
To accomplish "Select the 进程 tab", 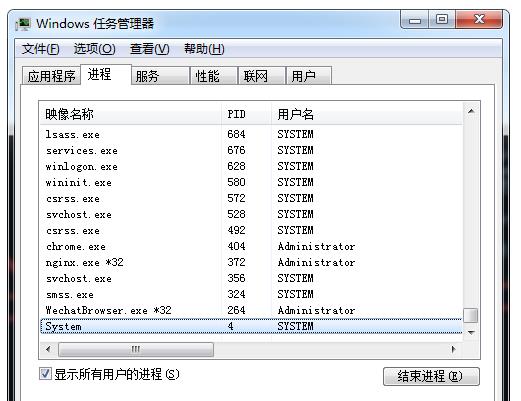I will (106, 74).
